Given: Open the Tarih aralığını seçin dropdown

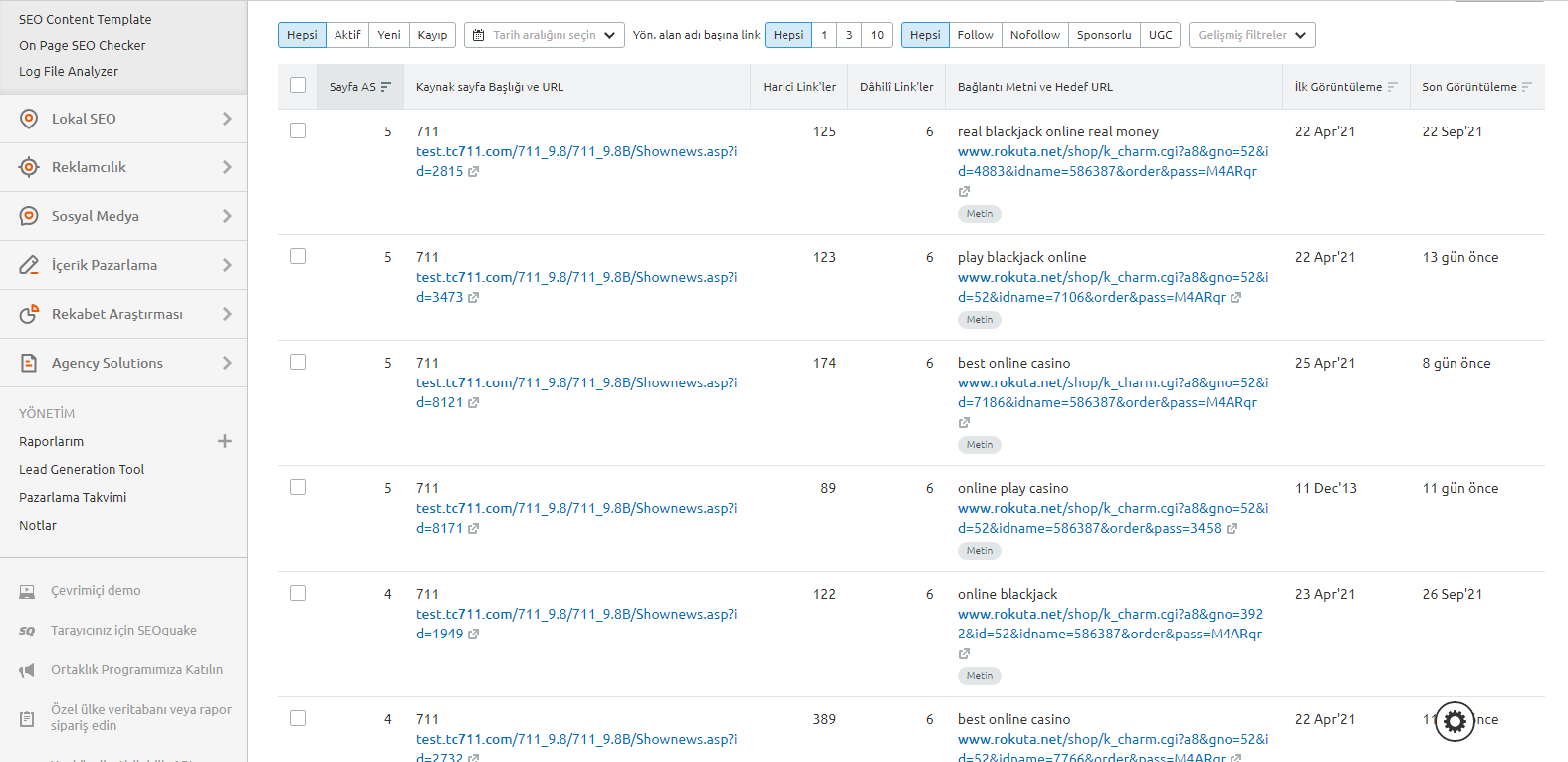Looking at the screenshot, I should 545,35.
